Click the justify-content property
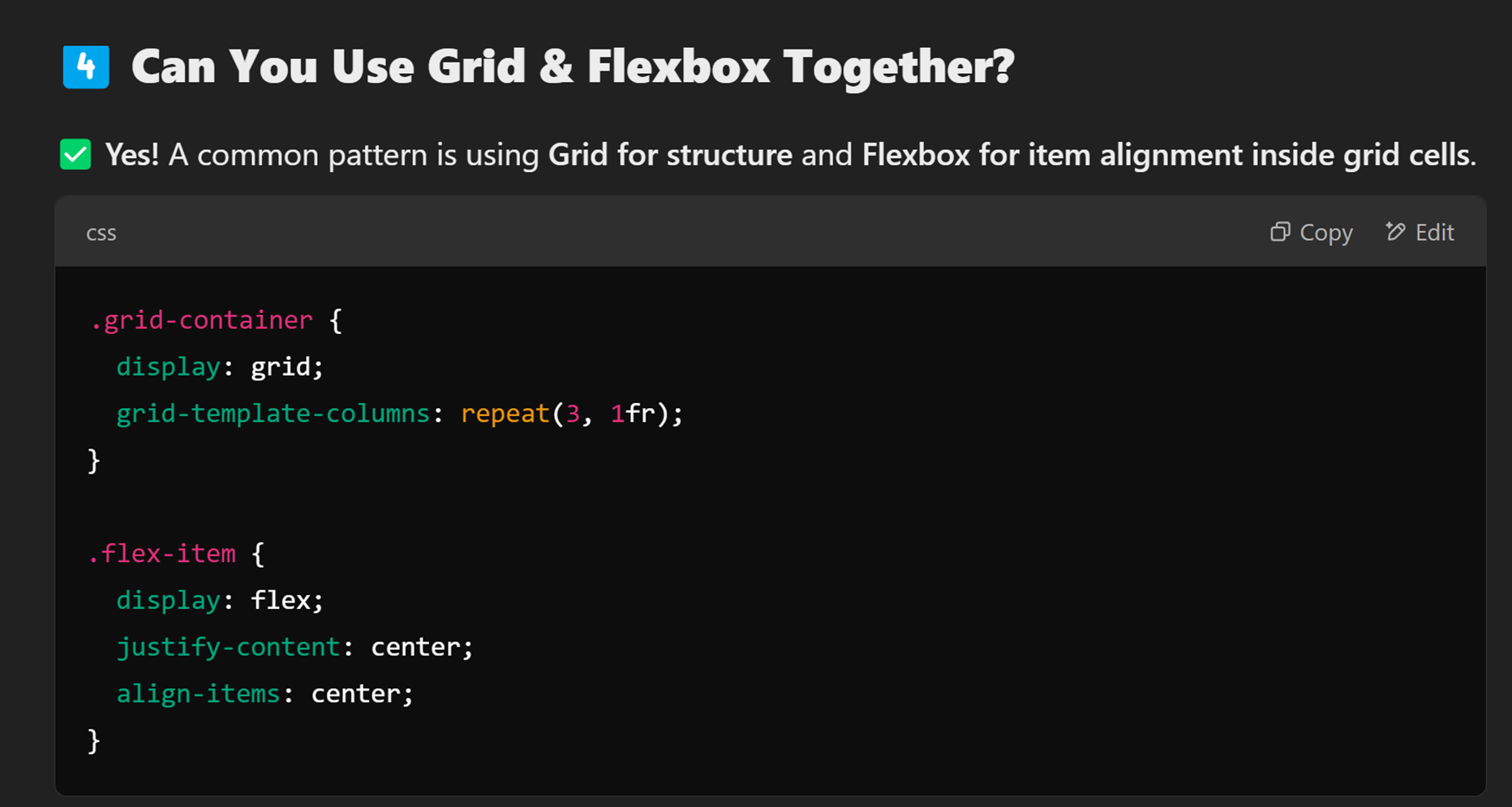Screen dimensions: 1512x807 pyautogui.click(x=228, y=647)
